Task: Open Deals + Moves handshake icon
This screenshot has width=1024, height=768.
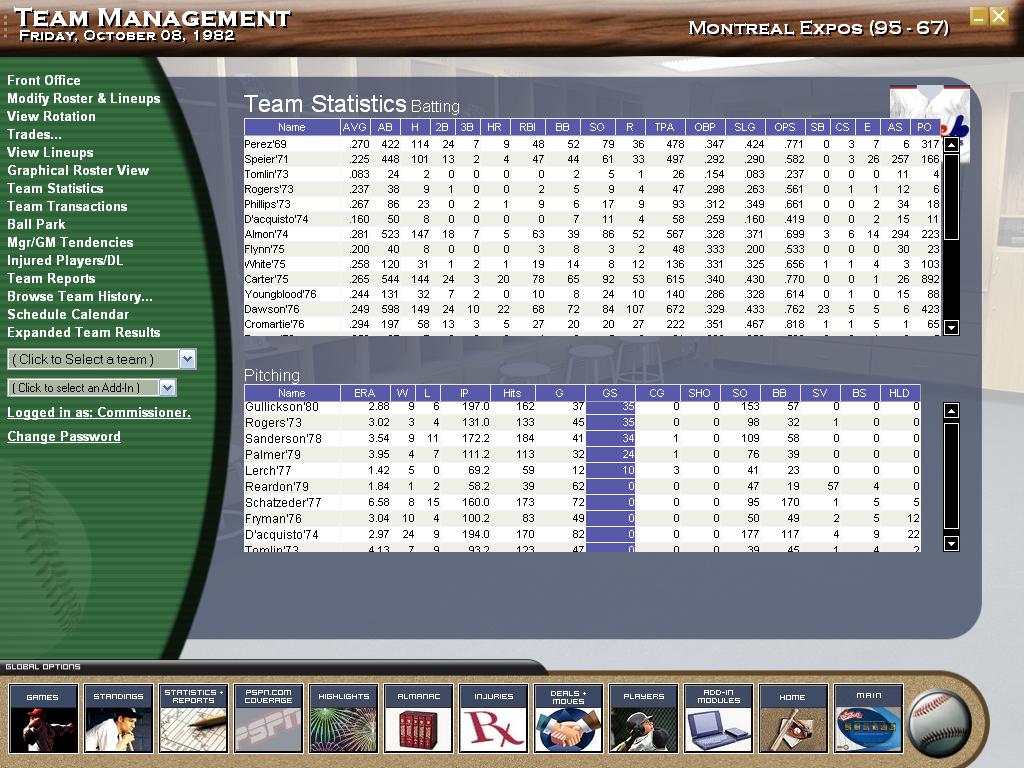Action: (568, 718)
